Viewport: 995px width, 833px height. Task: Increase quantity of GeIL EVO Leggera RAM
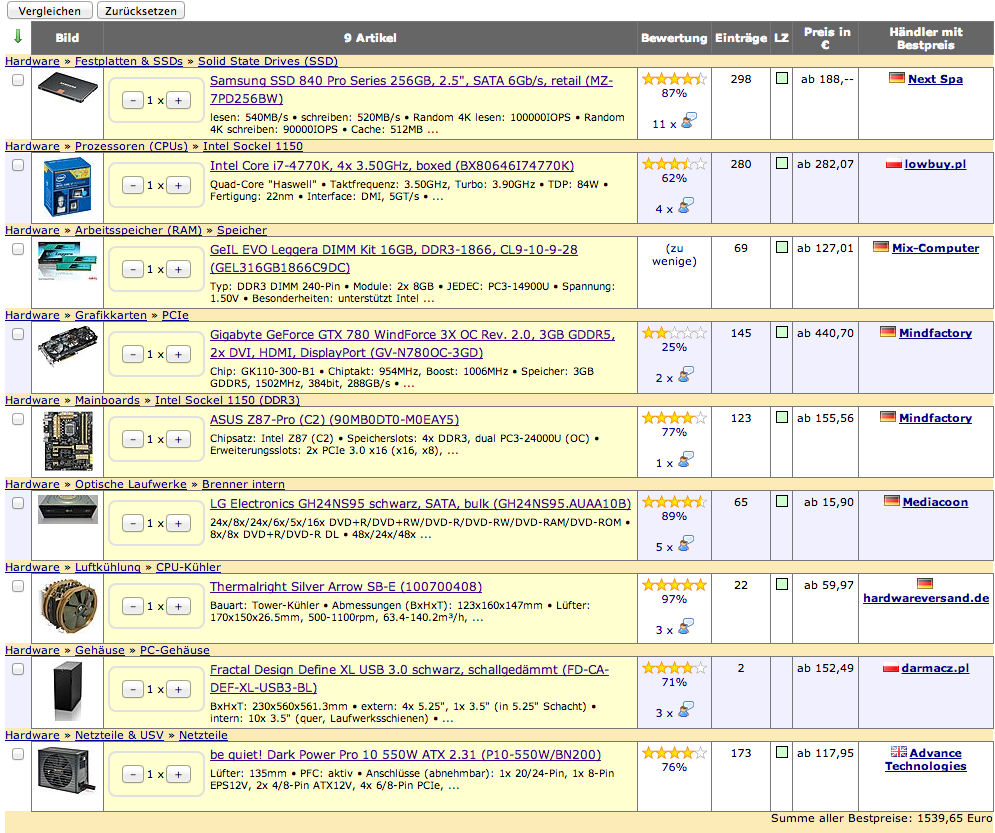pyautogui.click(x=178, y=270)
